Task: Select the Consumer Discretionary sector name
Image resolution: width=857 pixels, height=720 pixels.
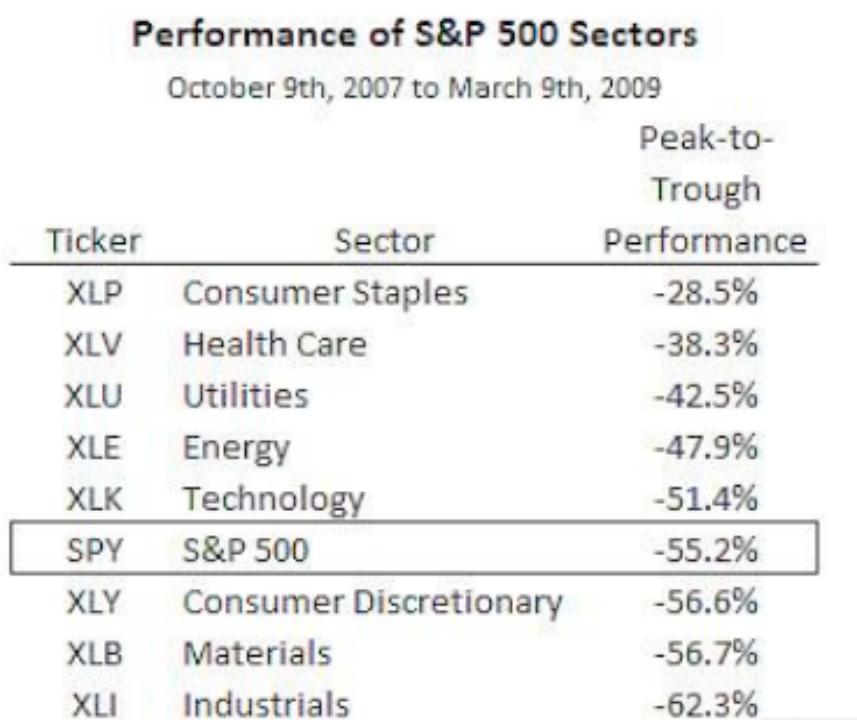Action: (x=372, y=602)
